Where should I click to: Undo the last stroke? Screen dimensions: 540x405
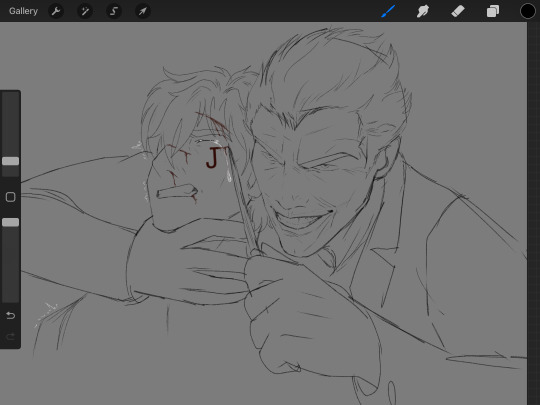[10, 315]
